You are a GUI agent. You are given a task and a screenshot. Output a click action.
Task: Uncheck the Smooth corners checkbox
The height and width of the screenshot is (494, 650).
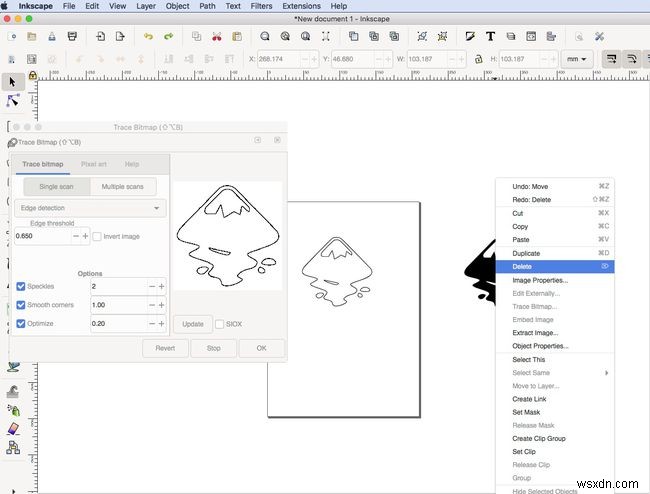tap(20, 305)
